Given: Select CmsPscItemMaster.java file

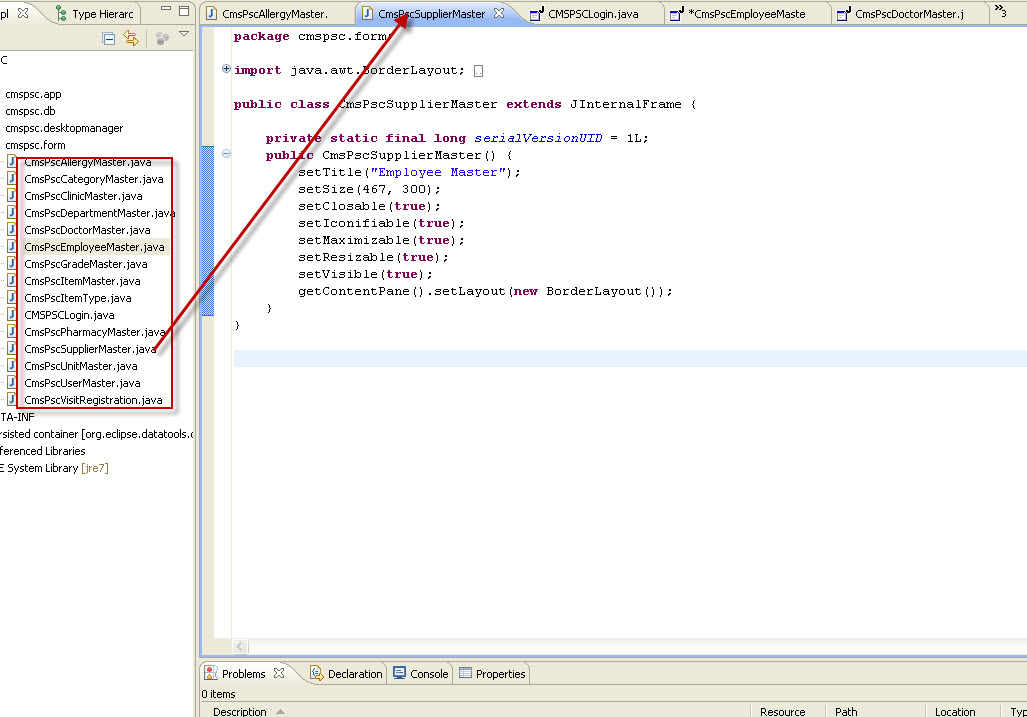Looking at the screenshot, I should 83,282.
